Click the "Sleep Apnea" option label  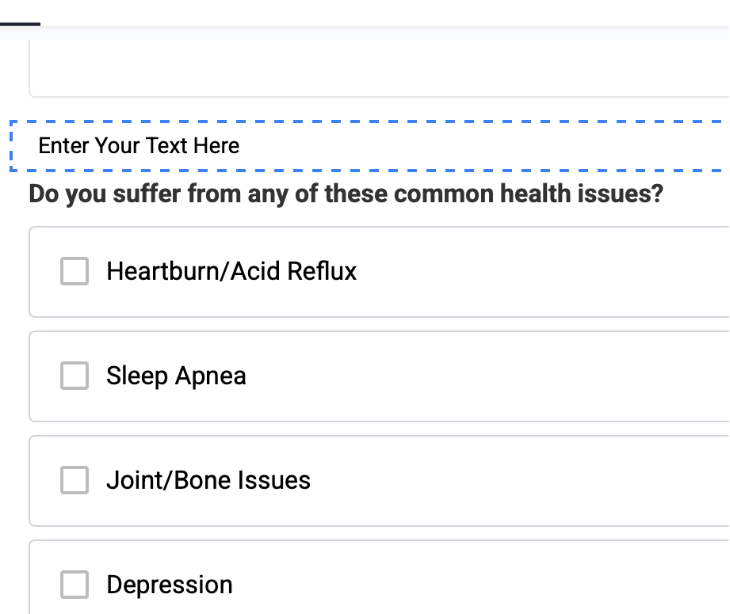(x=176, y=376)
